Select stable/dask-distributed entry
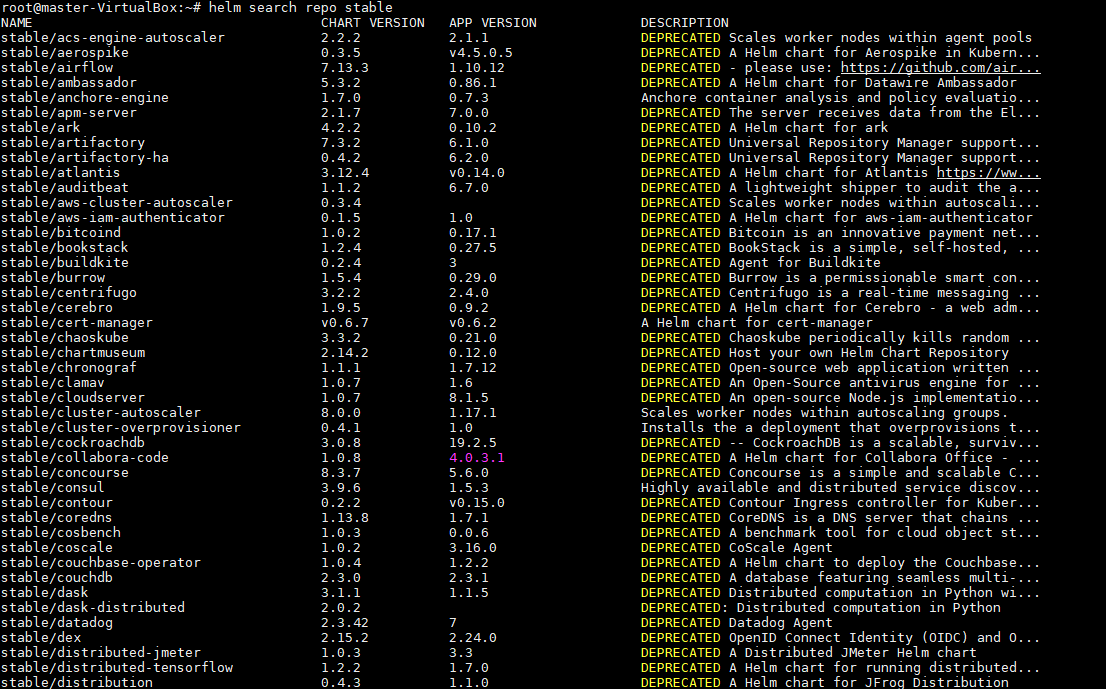1106x689 pixels. (x=93, y=608)
